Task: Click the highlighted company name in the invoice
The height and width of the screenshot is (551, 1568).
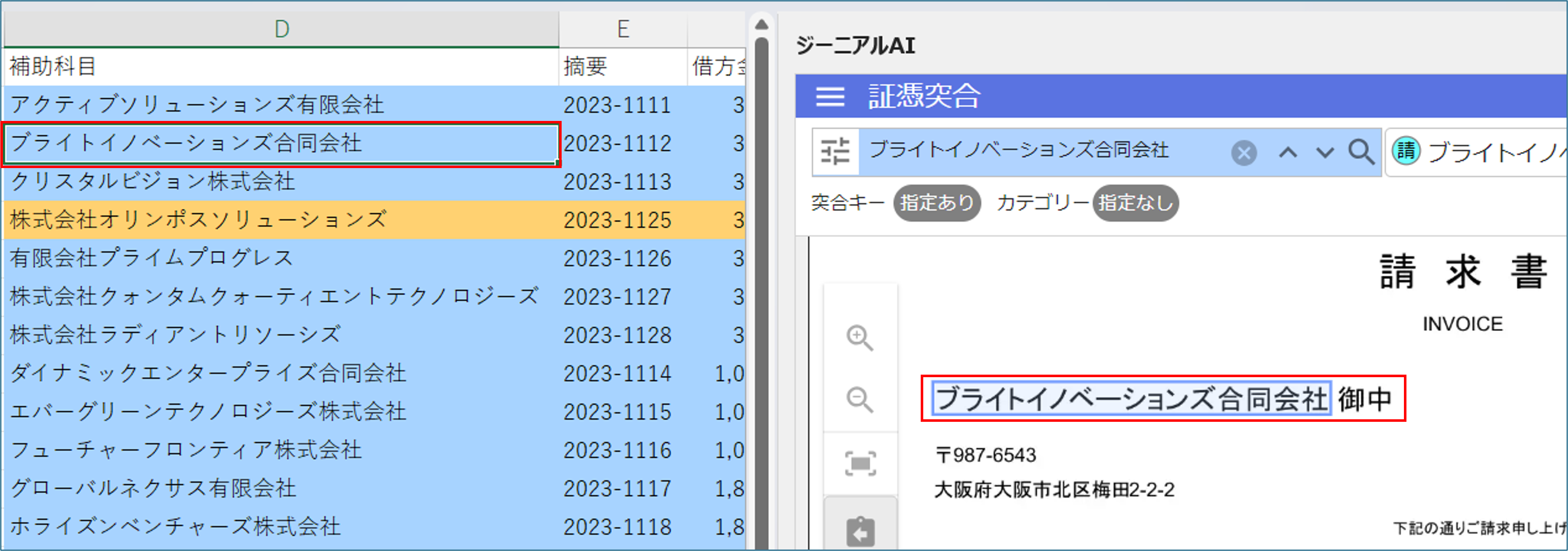Action: (1131, 399)
